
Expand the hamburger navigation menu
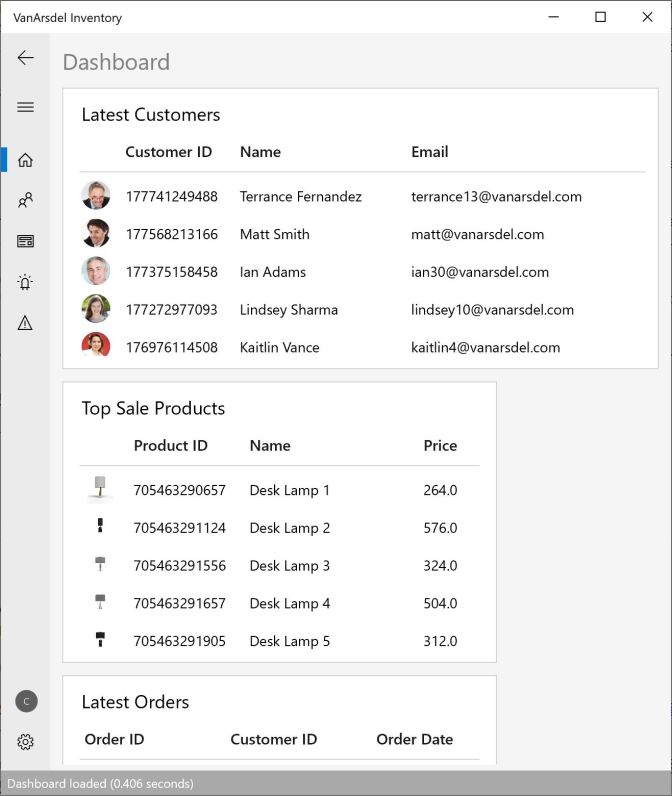click(x=26, y=107)
